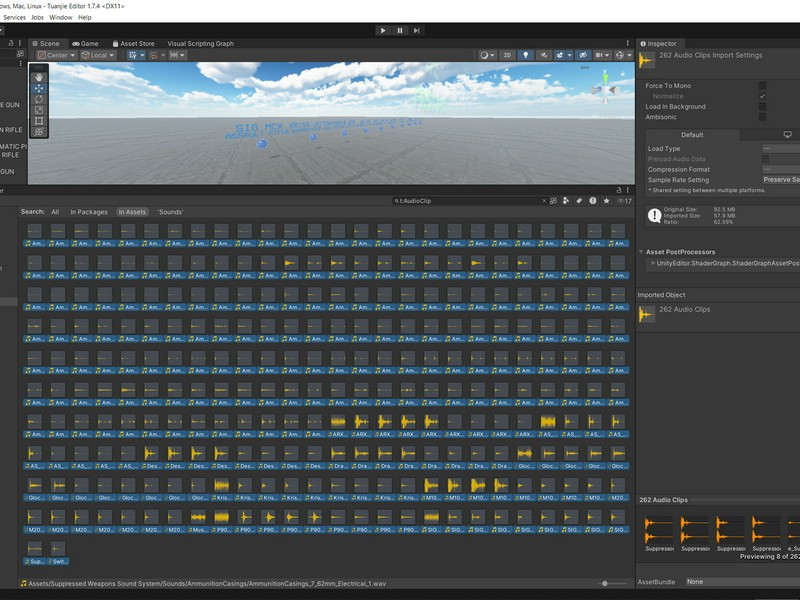Lock the Project panel with padlock icon
800x600 pixels.
tap(619, 190)
